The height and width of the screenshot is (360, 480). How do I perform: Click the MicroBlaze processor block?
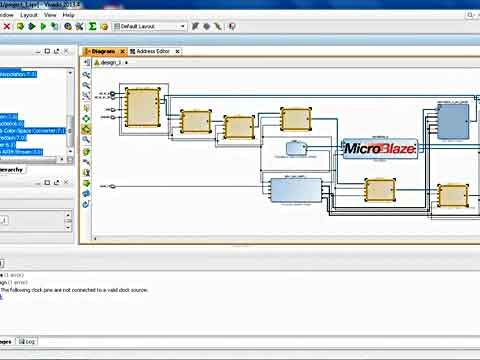point(380,148)
